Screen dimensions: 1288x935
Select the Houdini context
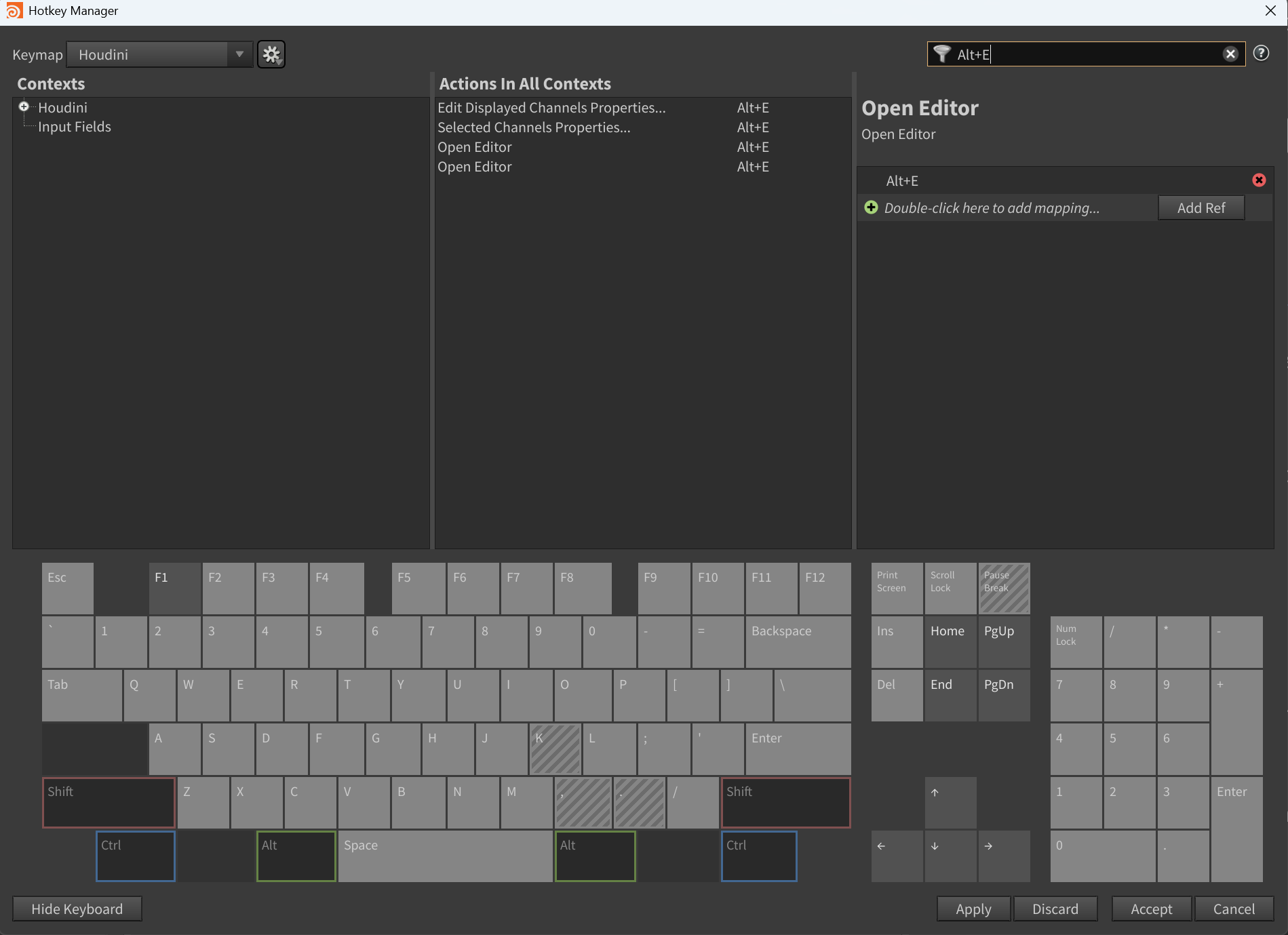click(62, 108)
